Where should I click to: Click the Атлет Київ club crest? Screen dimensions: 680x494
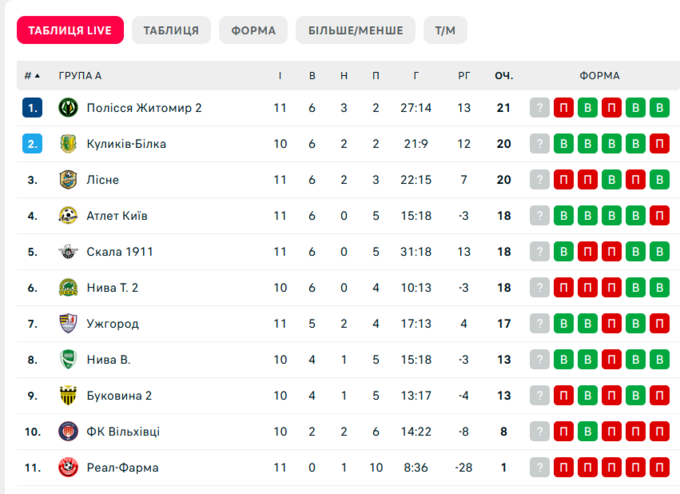pyautogui.click(x=68, y=216)
